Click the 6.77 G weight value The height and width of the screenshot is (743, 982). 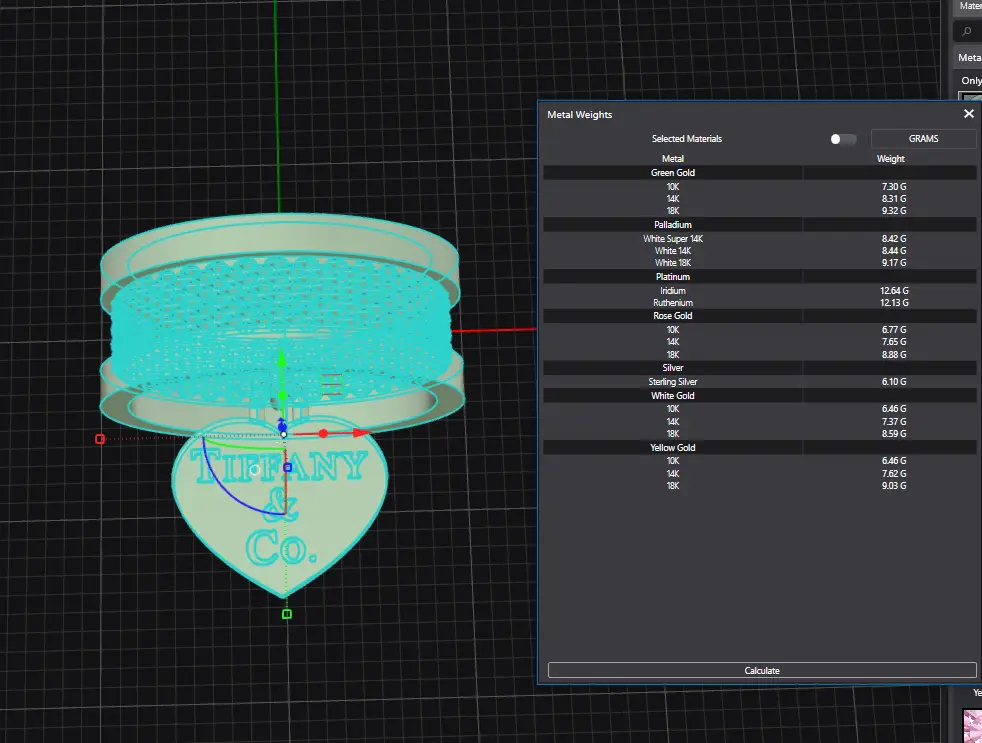(894, 330)
